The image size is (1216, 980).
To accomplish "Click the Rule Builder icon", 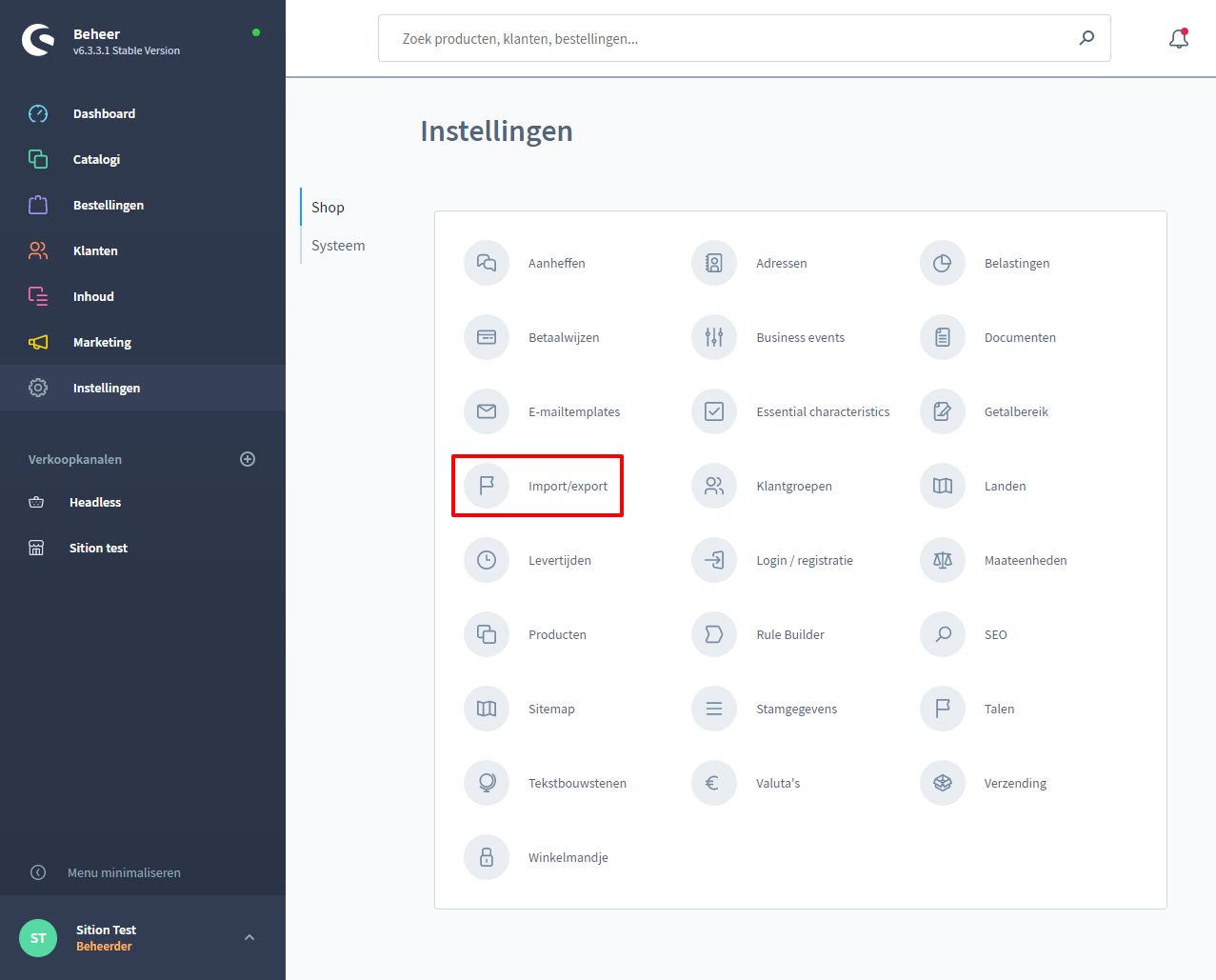I will point(714,634).
